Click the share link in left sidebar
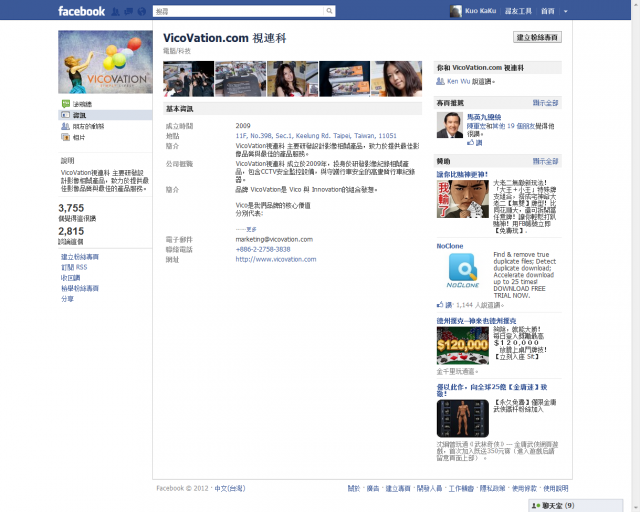640x512 pixels. click(x=67, y=298)
